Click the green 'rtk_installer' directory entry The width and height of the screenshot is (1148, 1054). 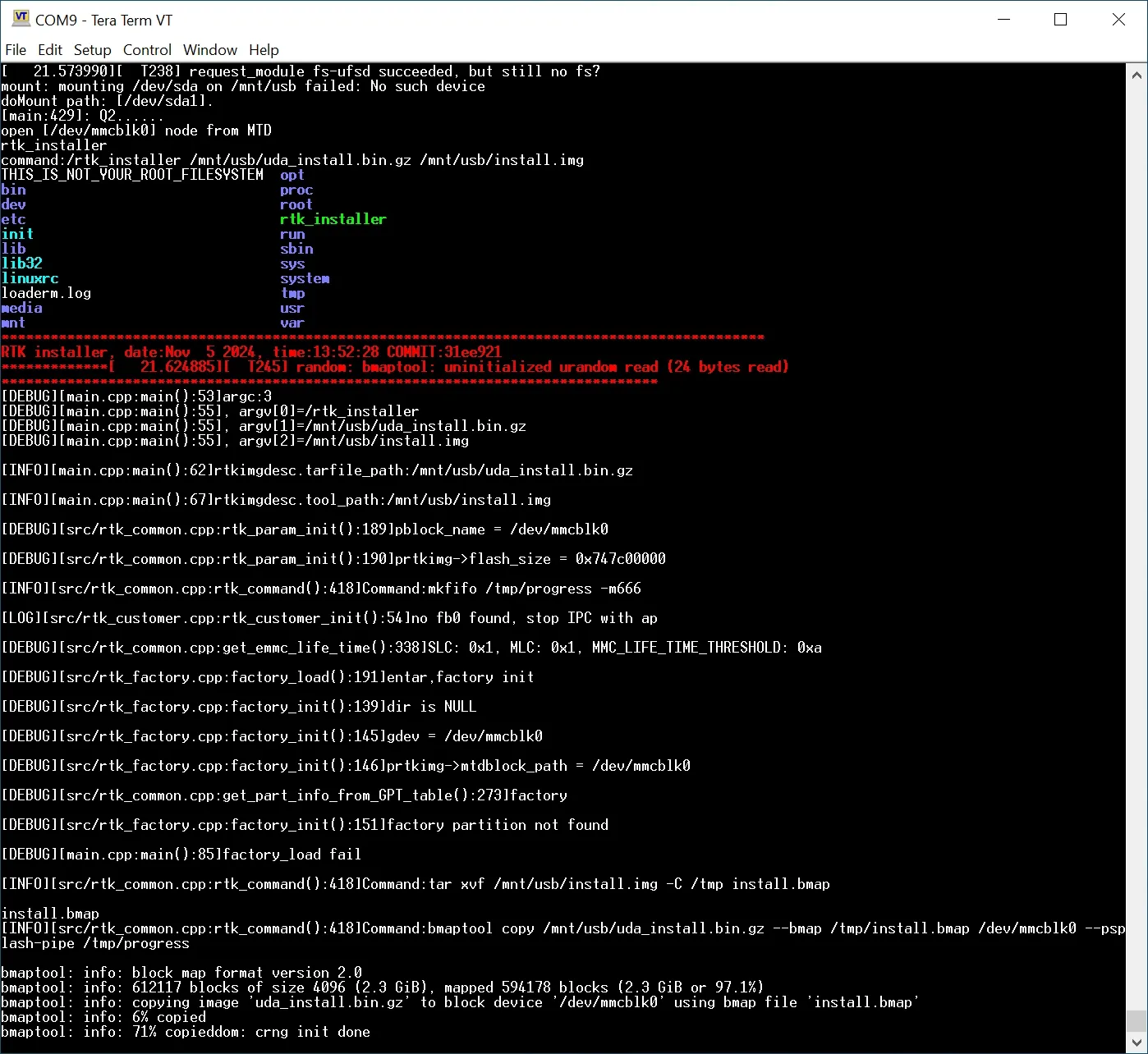pos(333,219)
